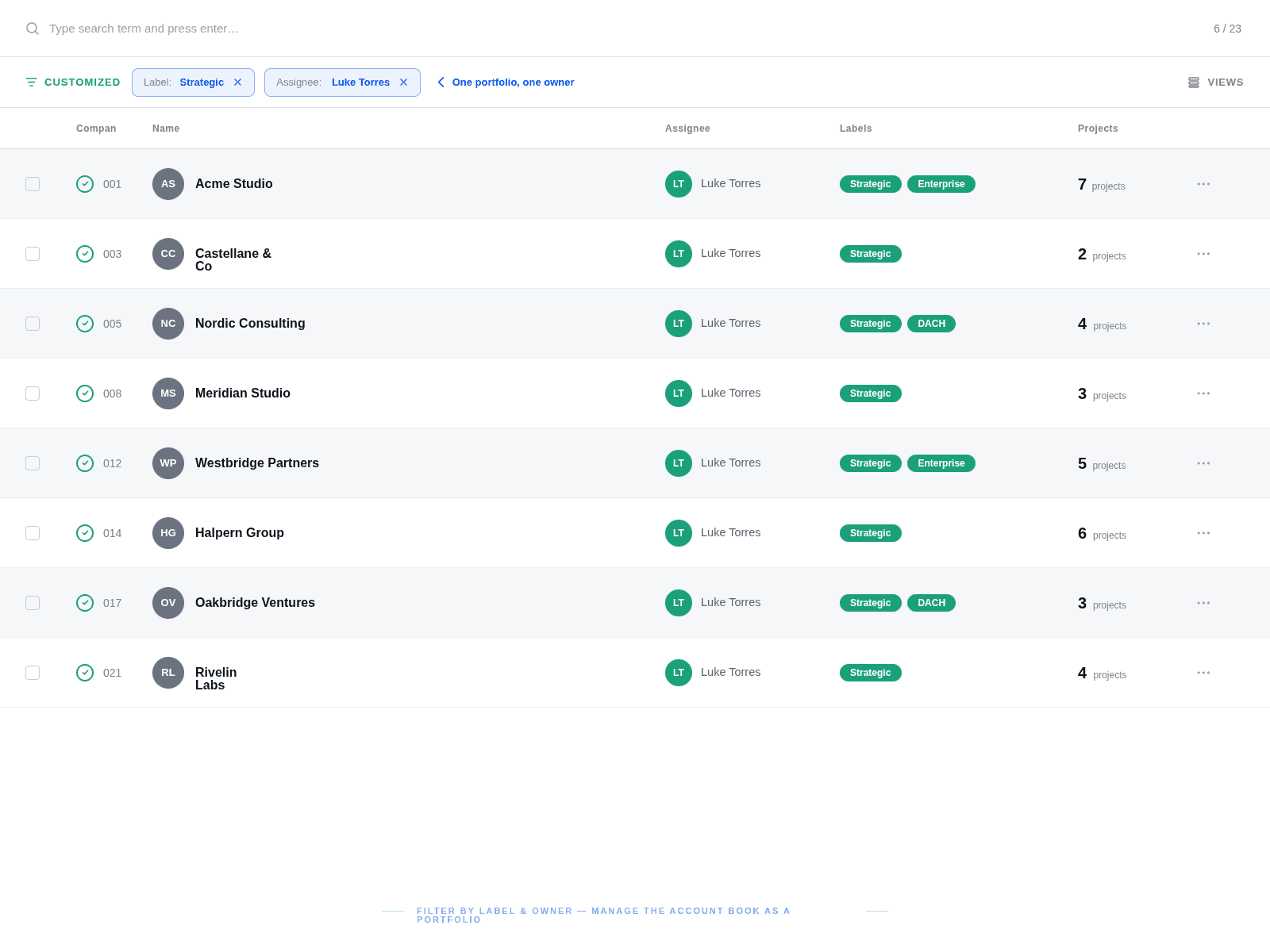Open more options for Rivelin Labs
Viewport: 1270px width, 952px height.
point(1203,673)
